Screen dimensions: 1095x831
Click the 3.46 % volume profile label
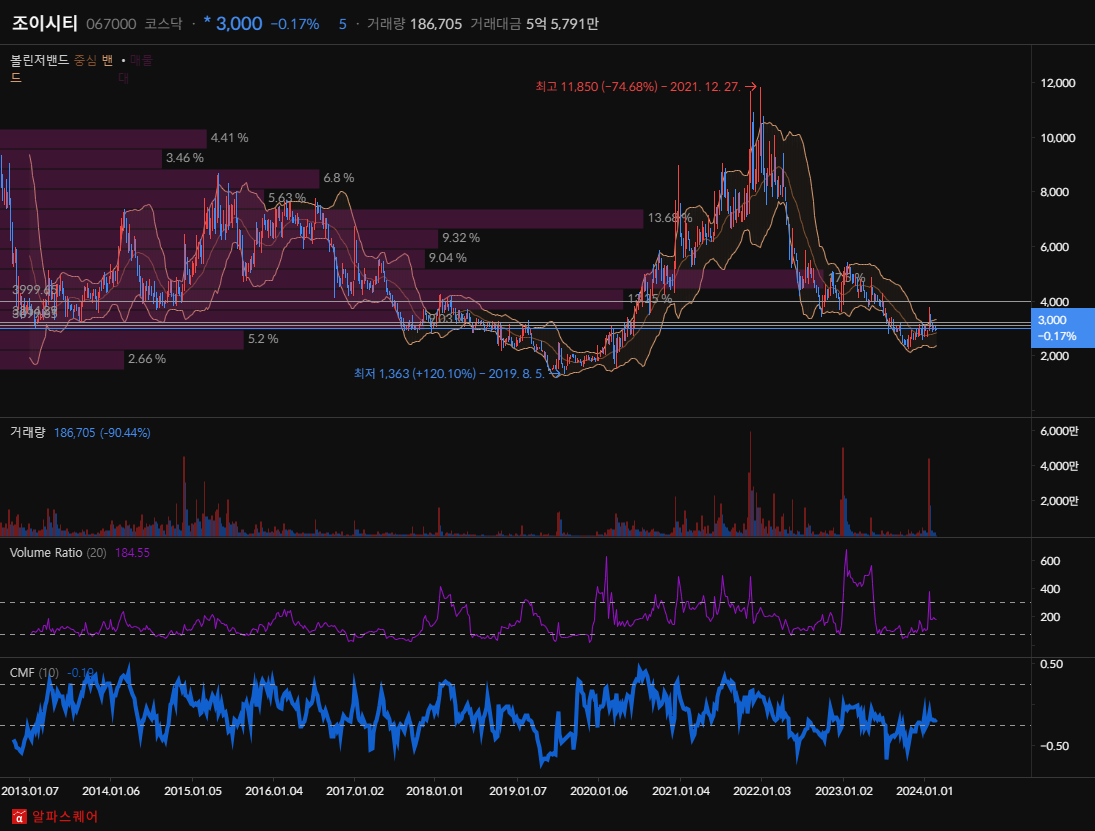(x=185, y=159)
